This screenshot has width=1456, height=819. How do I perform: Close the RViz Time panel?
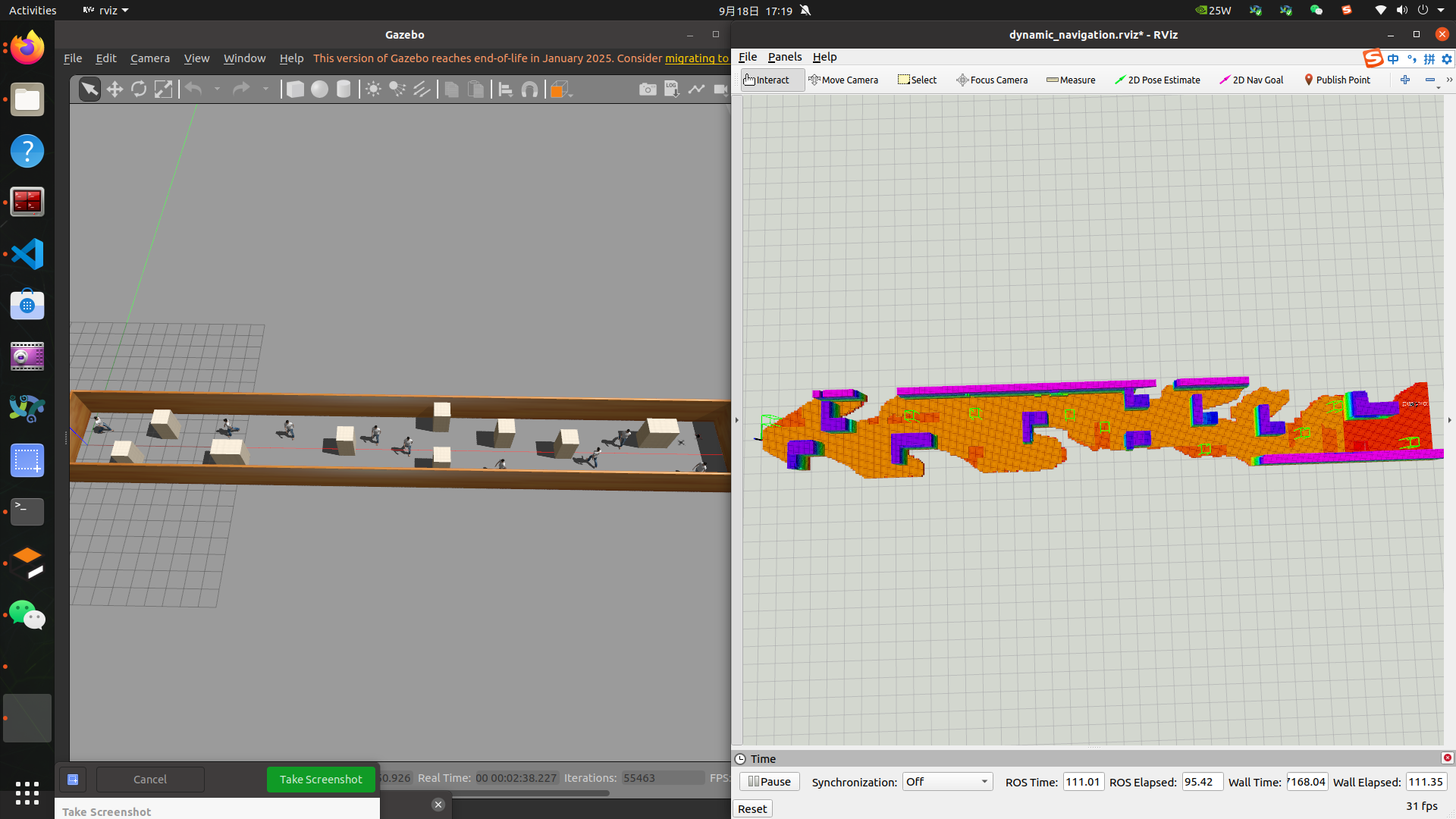1447,758
